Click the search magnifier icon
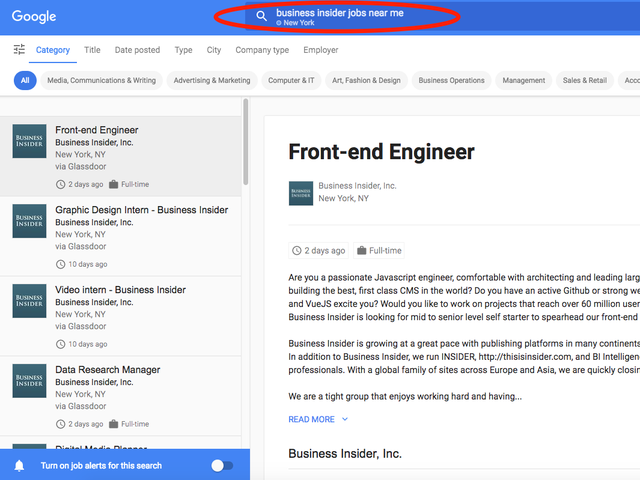This screenshot has height=480, width=640. pyautogui.click(x=262, y=16)
